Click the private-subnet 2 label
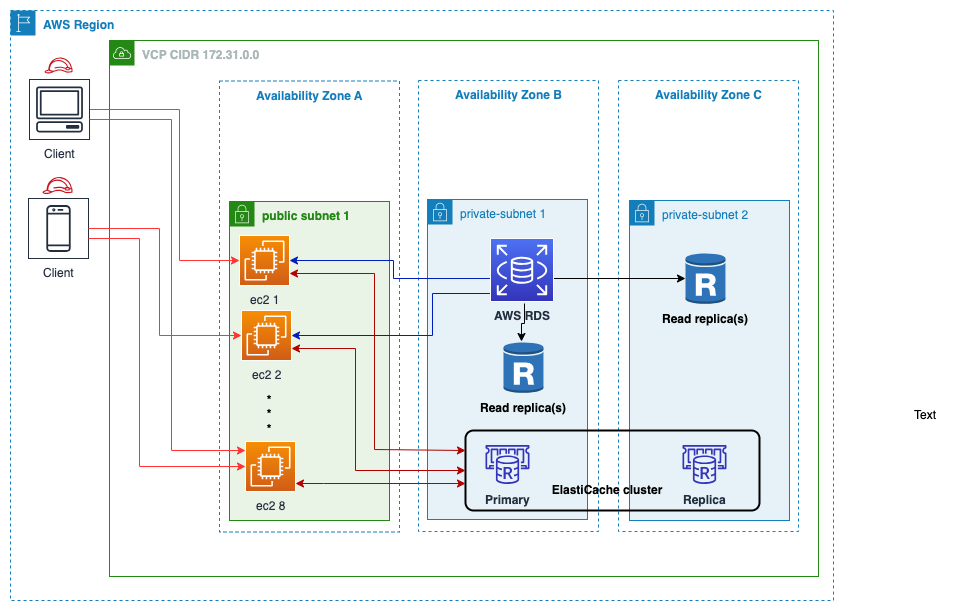Image resolution: width=955 pixels, height=611 pixels. pos(705,215)
